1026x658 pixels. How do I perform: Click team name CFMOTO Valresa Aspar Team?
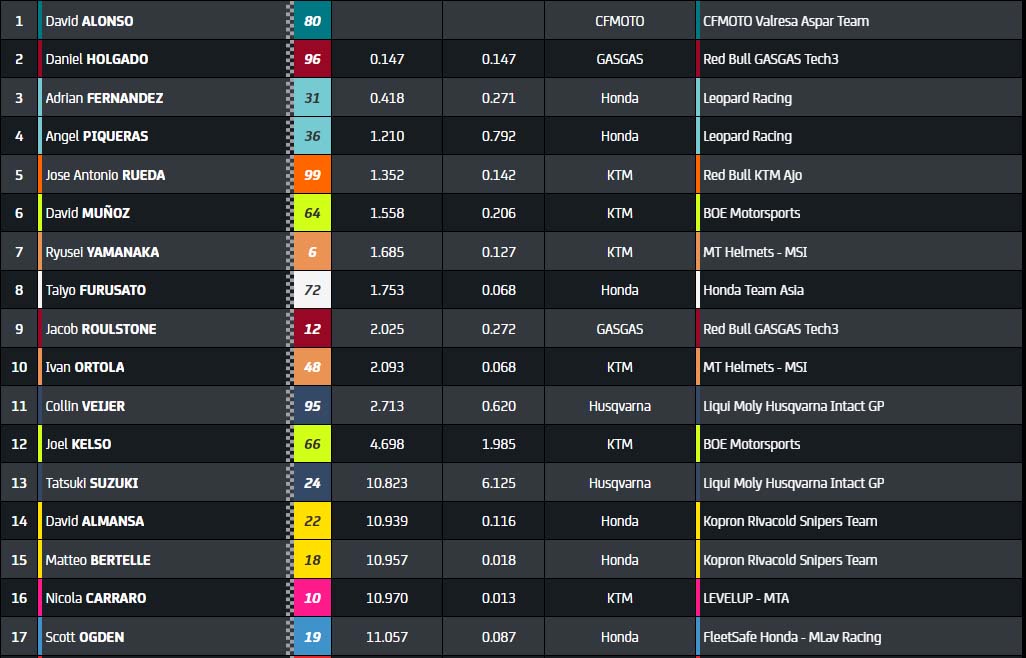tap(786, 21)
